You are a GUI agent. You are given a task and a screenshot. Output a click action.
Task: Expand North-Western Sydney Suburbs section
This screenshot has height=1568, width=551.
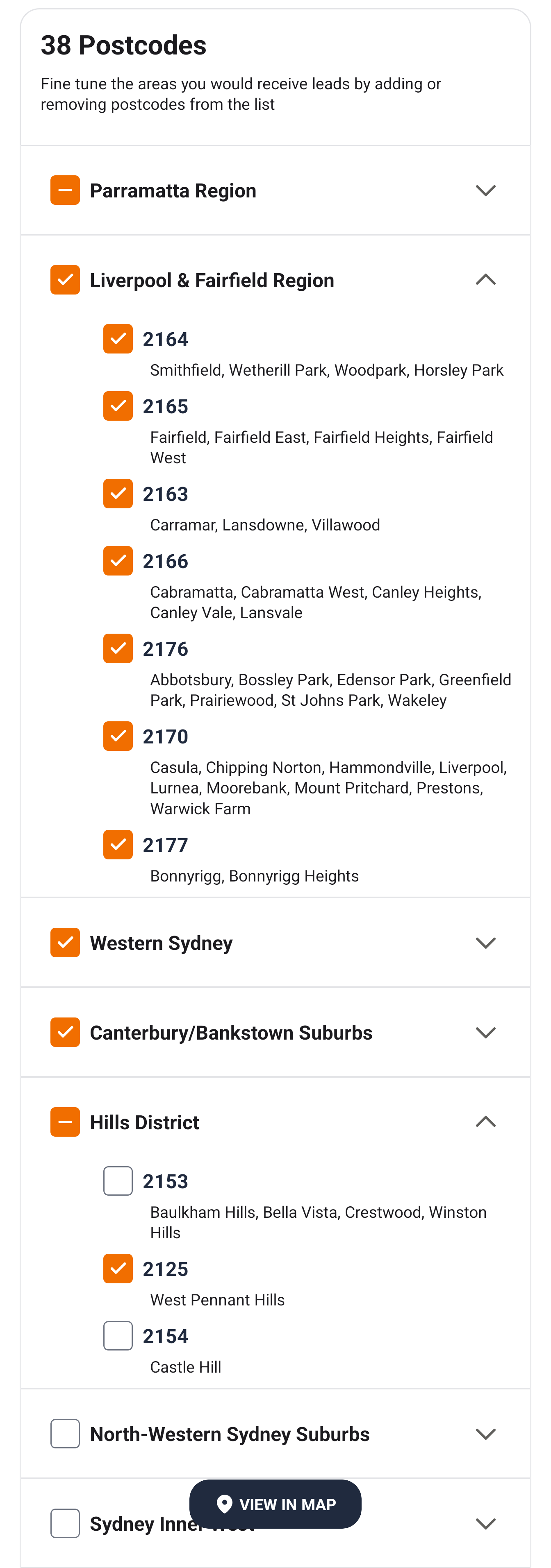pos(485,1434)
